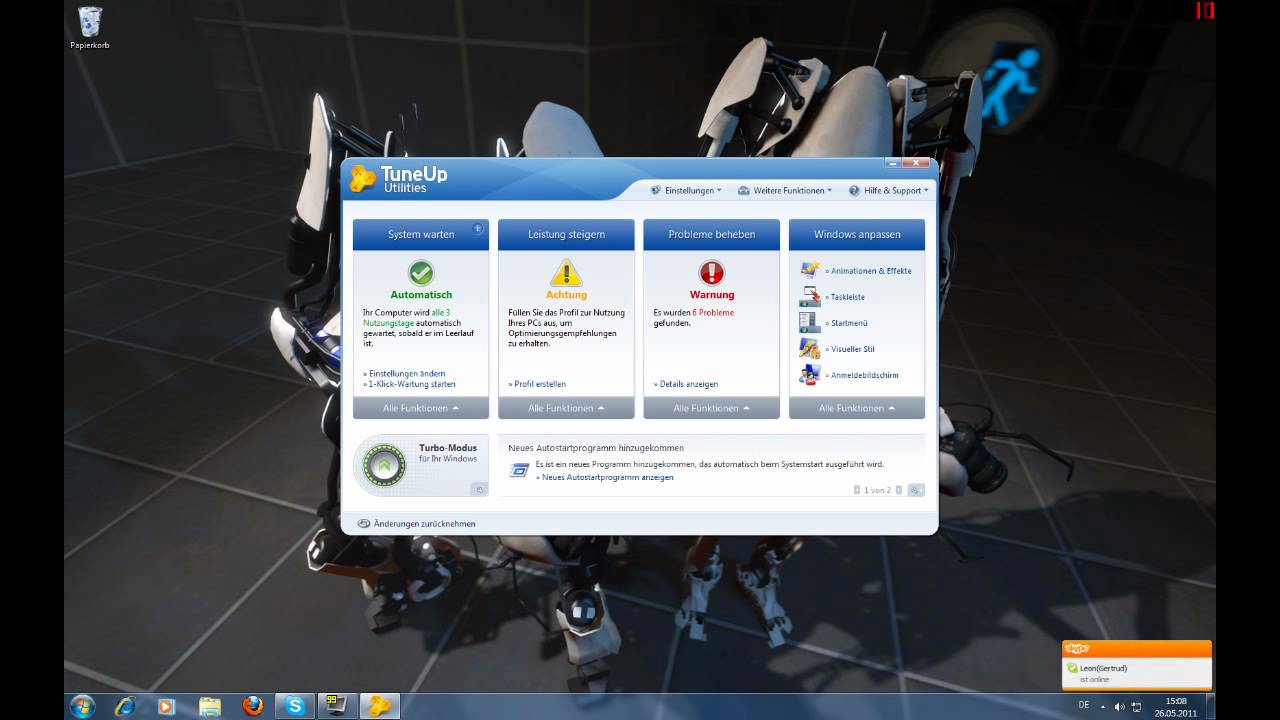Click the System warten header
The image size is (1280, 720).
point(421,234)
